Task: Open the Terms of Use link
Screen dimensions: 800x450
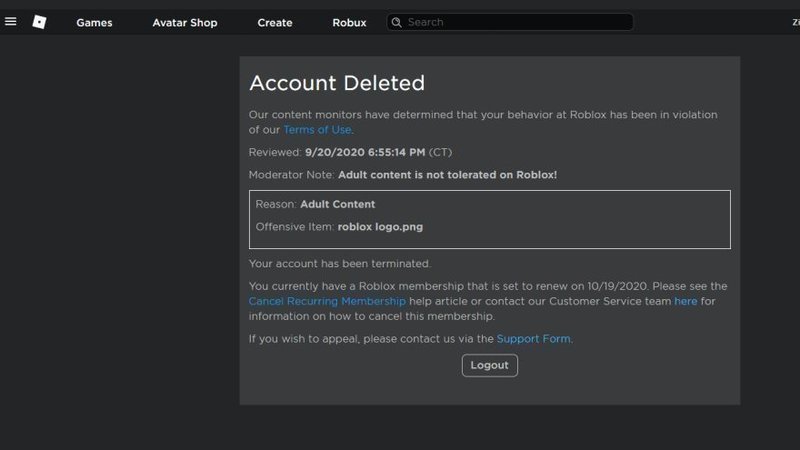Action: (318, 130)
